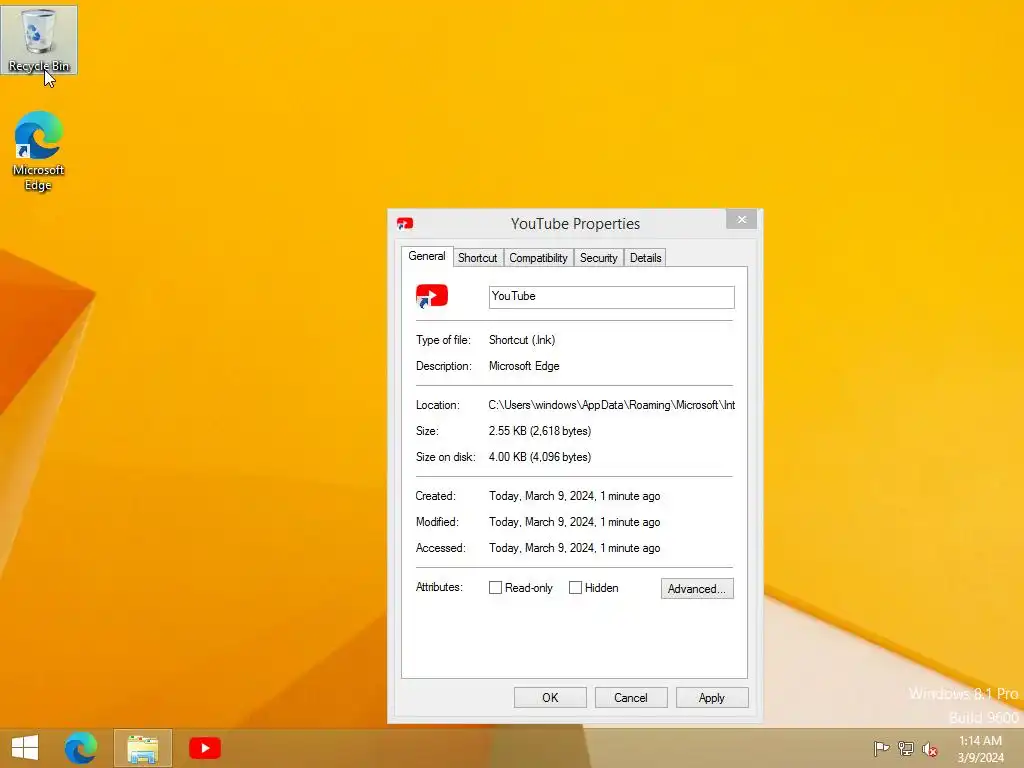Click the Apply button

[712, 697]
